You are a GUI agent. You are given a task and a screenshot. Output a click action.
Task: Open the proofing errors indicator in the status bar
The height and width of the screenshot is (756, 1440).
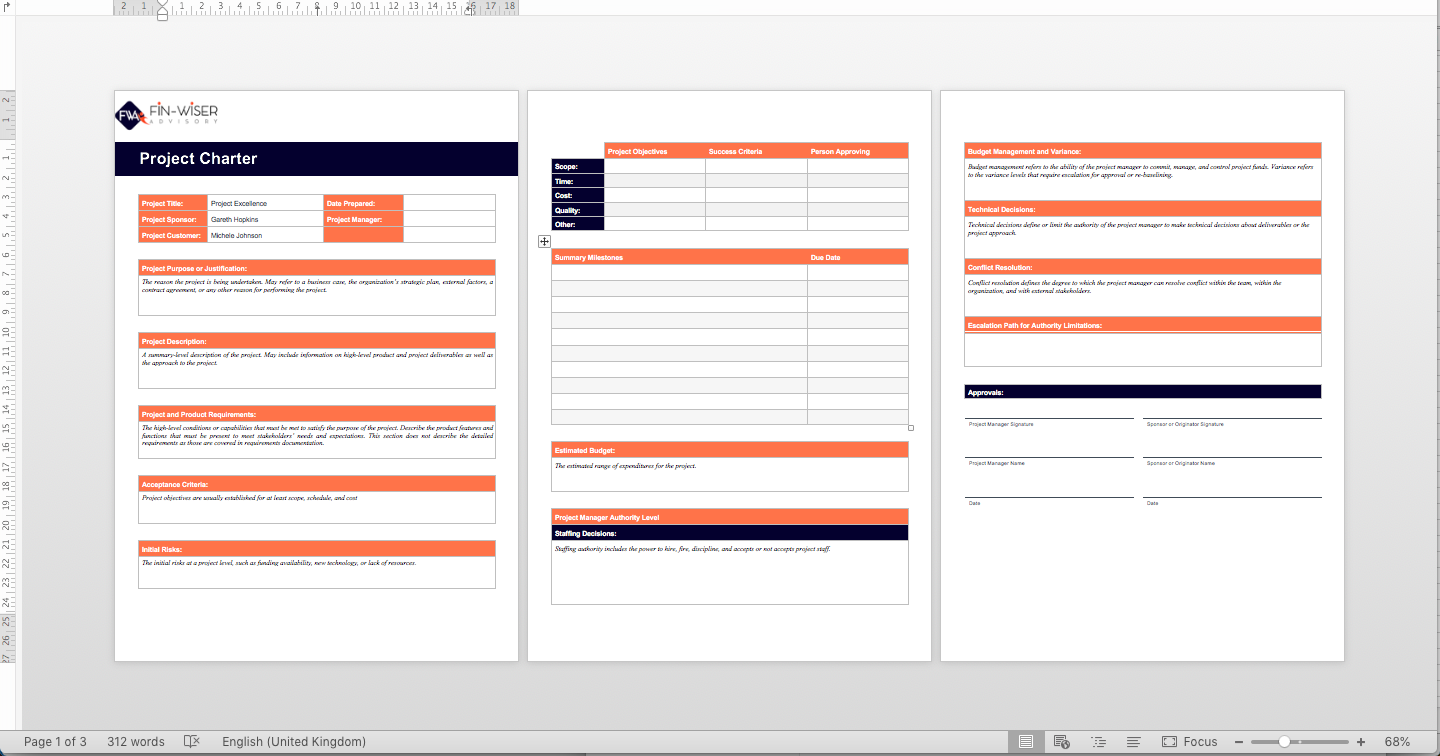[191, 741]
